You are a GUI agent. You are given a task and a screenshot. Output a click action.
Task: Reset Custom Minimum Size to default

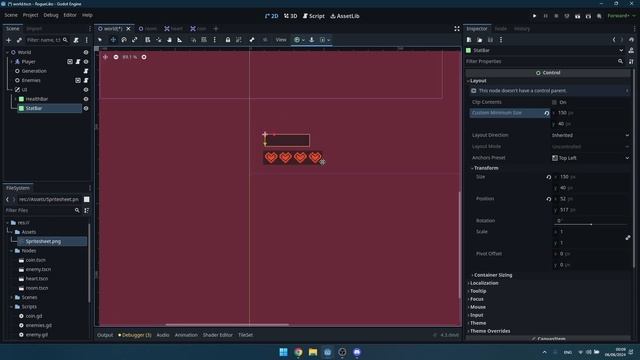point(547,113)
